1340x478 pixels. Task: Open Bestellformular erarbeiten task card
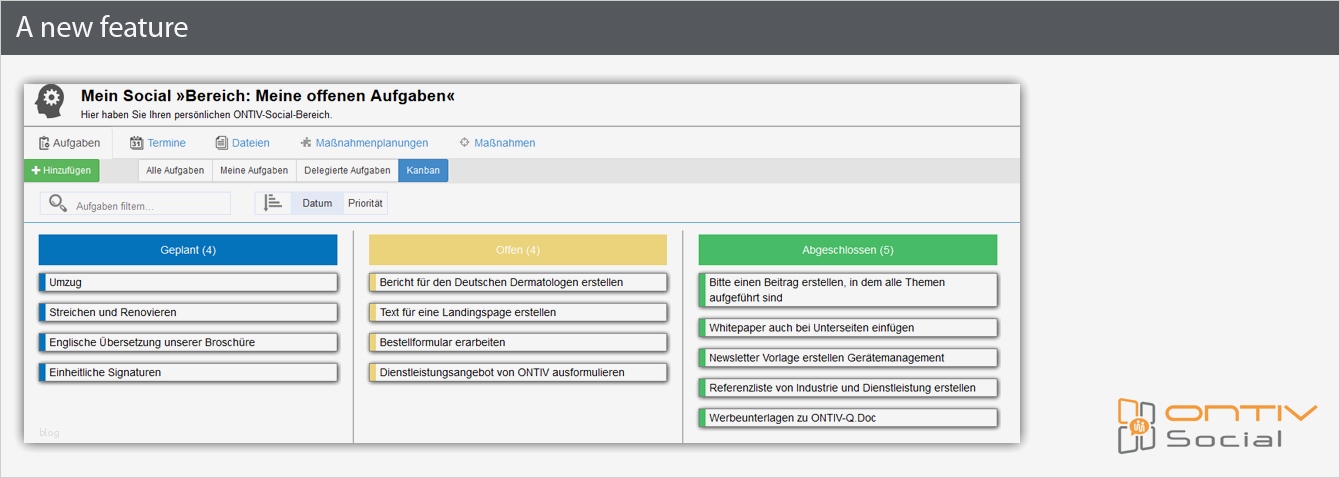coord(518,342)
